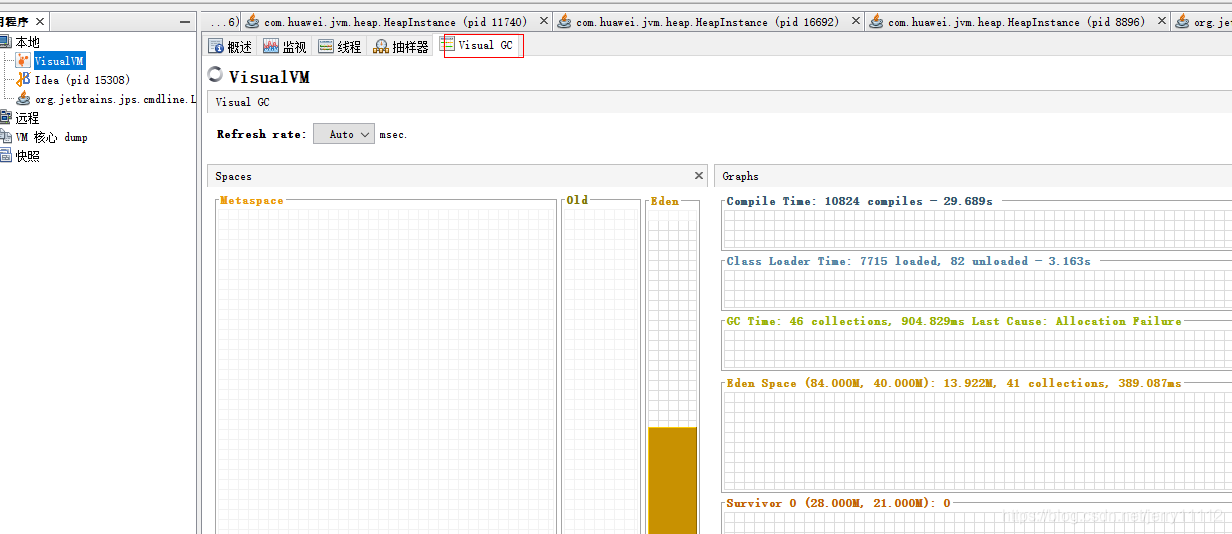
Task: Select the 快照 node label
Action: click(27, 156)
